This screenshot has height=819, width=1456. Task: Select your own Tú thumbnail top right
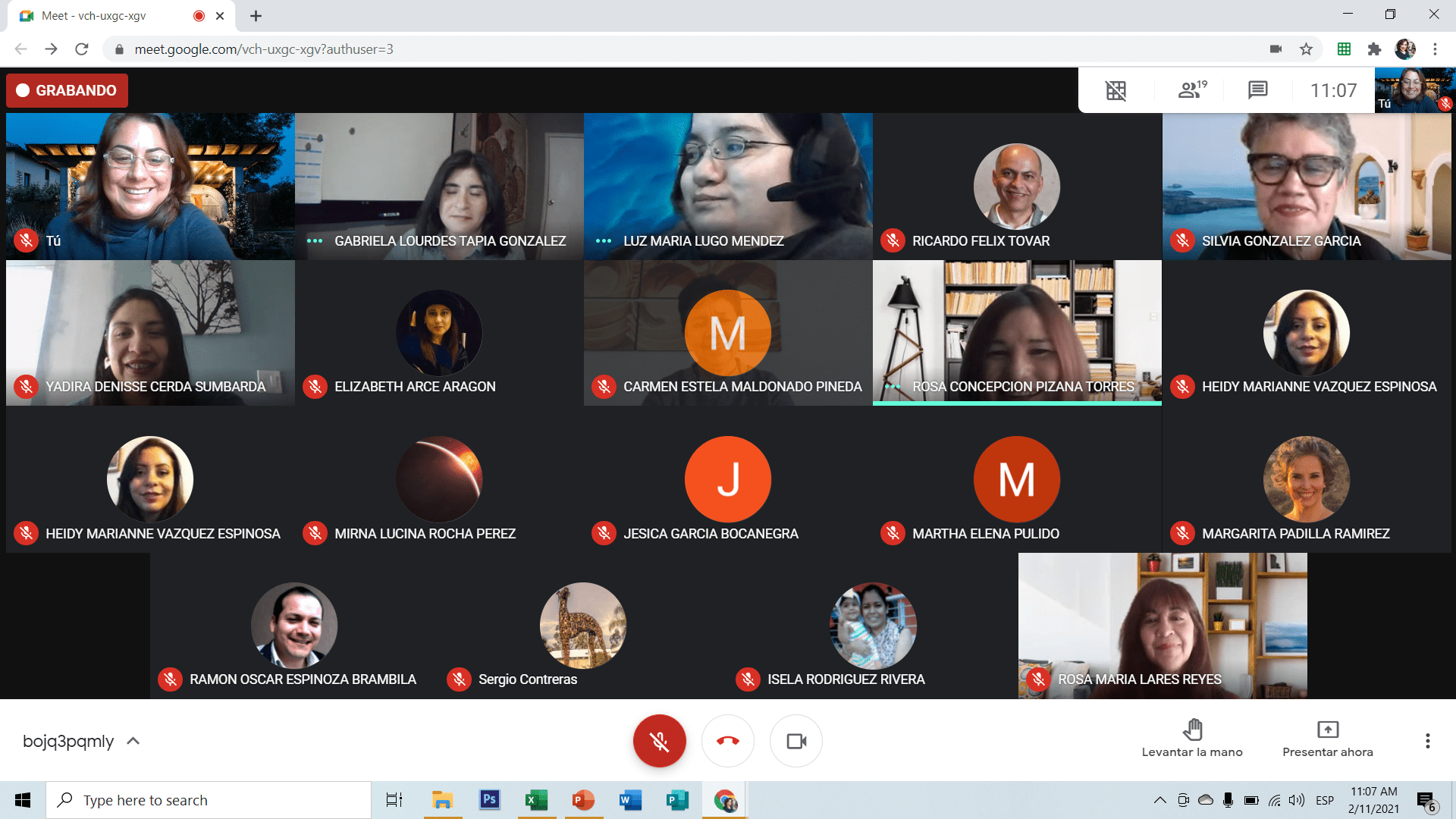pos(1414,90)
